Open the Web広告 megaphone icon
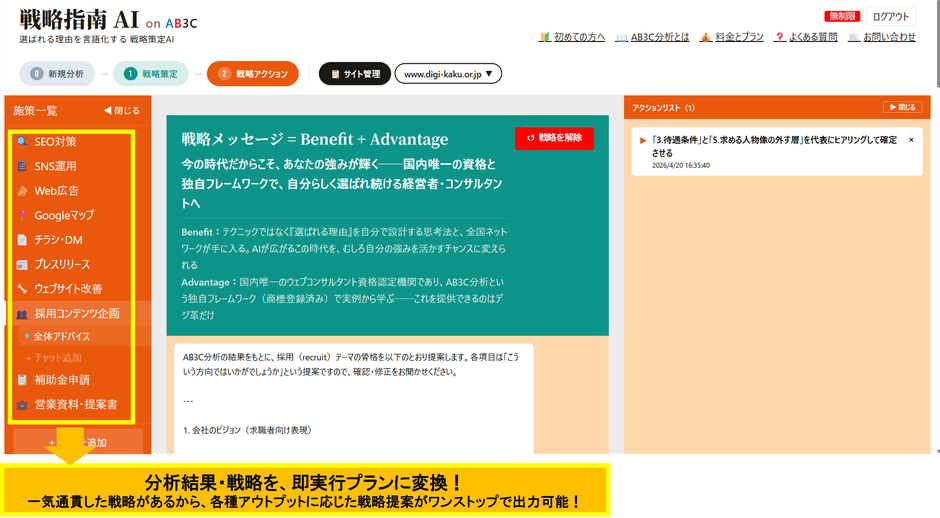Viewport: 940px width, 518px height. pos(22,191)
